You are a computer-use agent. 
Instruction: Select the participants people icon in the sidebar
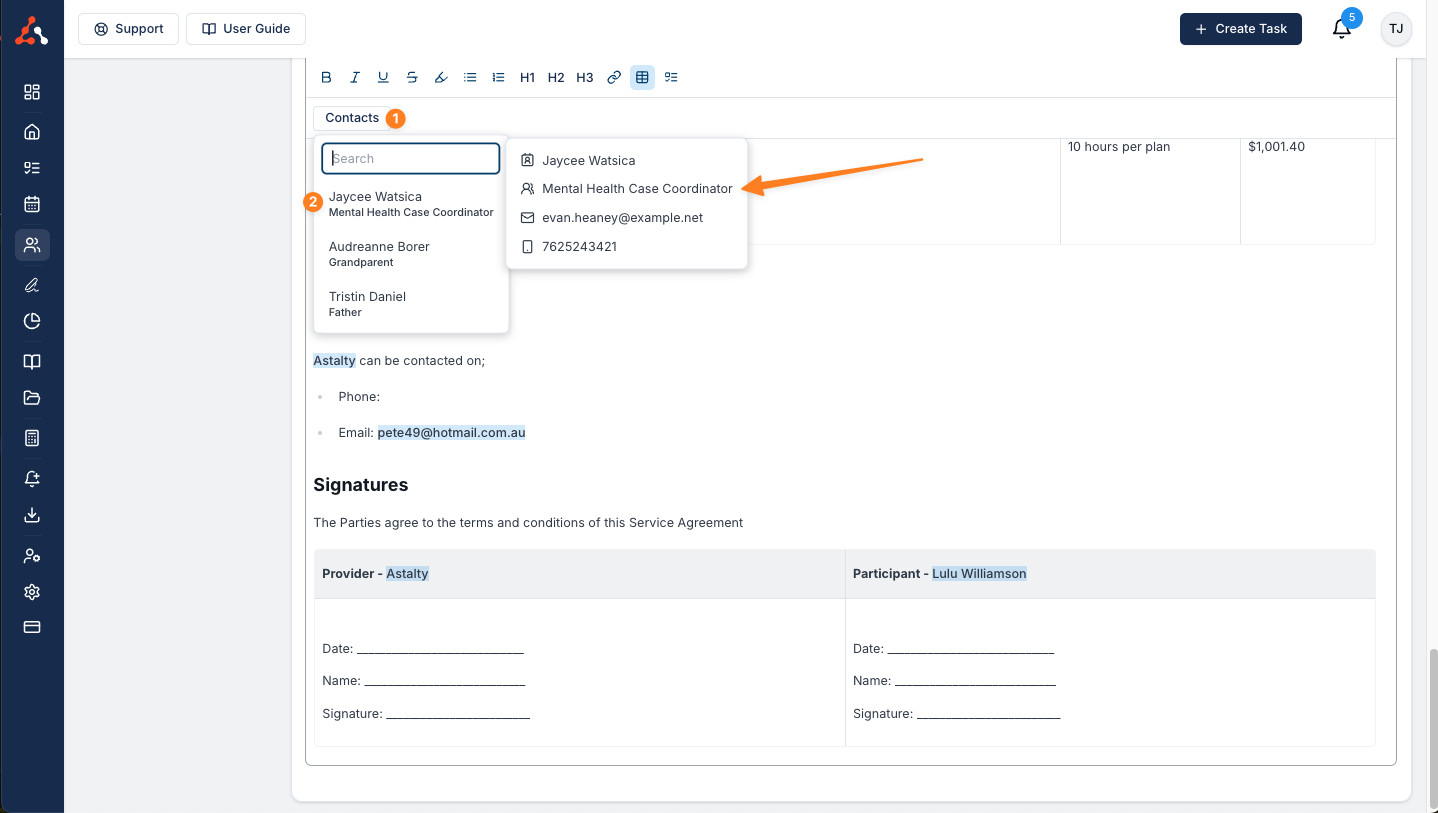click(x=32, y=245)
